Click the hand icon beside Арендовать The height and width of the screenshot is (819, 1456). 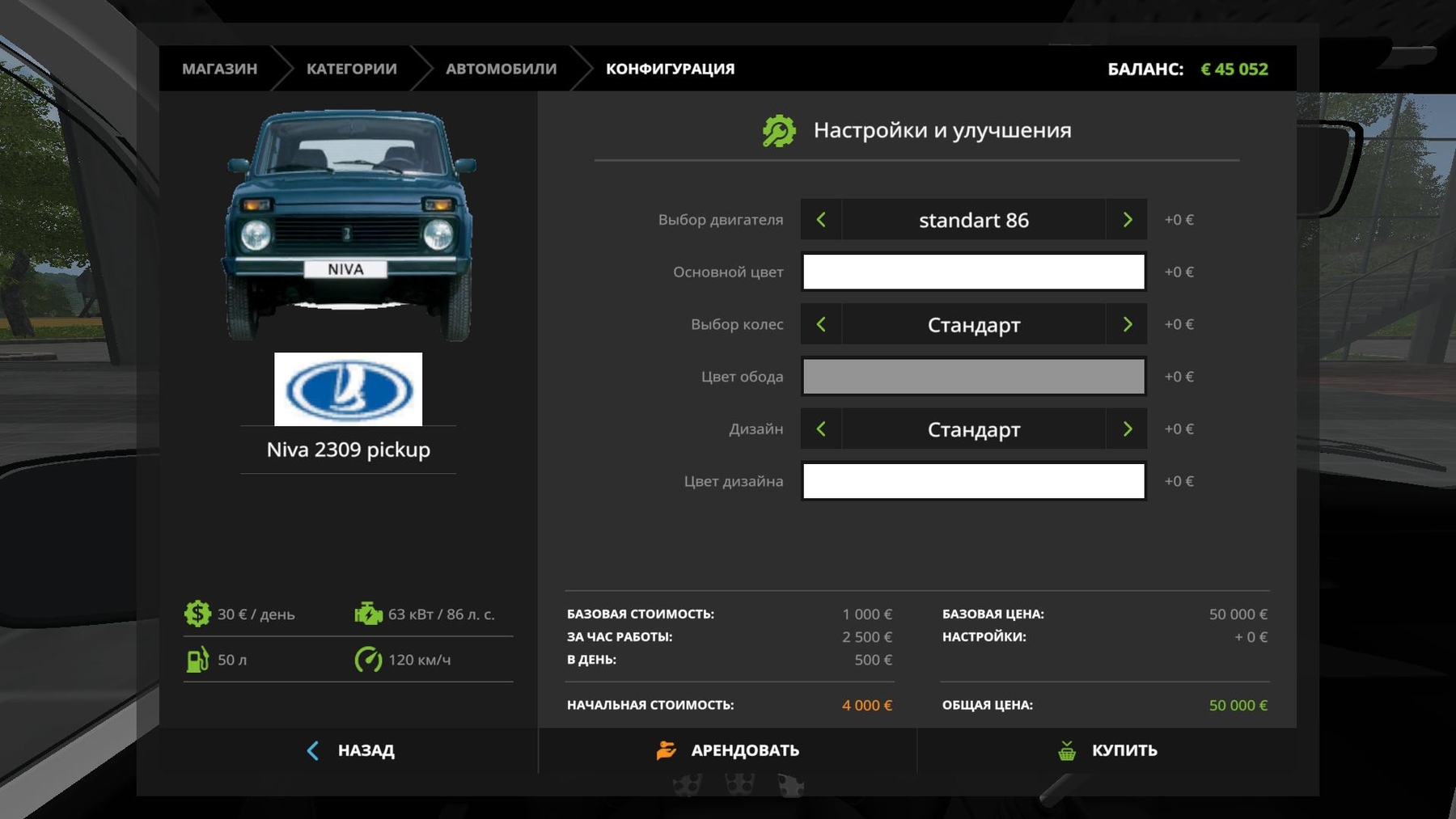[x=666, y=750]
